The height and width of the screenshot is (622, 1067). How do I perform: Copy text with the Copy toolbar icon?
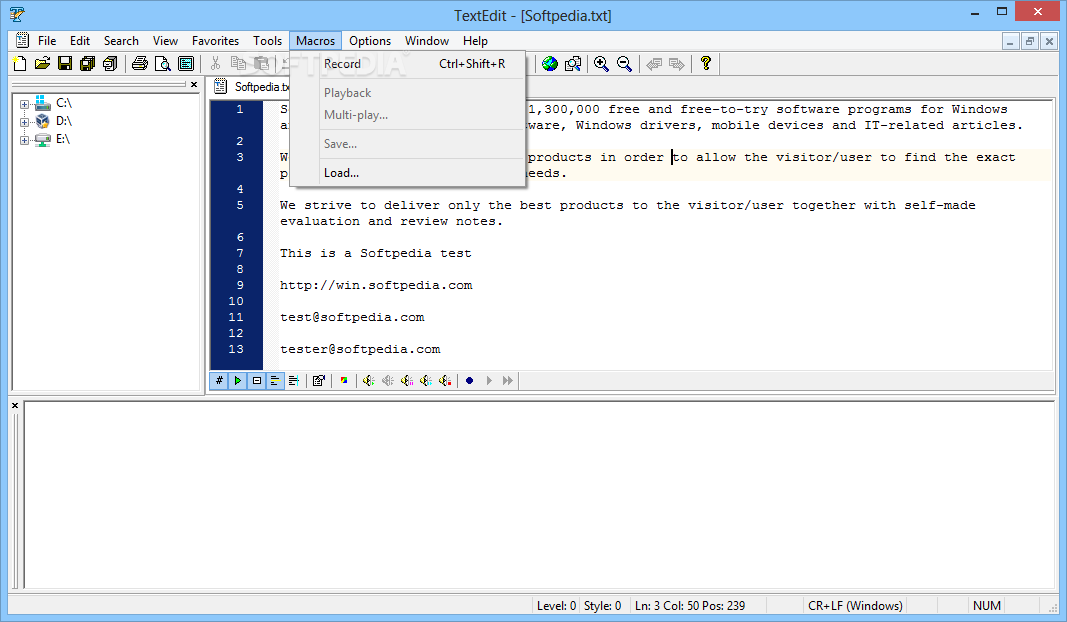238,64
